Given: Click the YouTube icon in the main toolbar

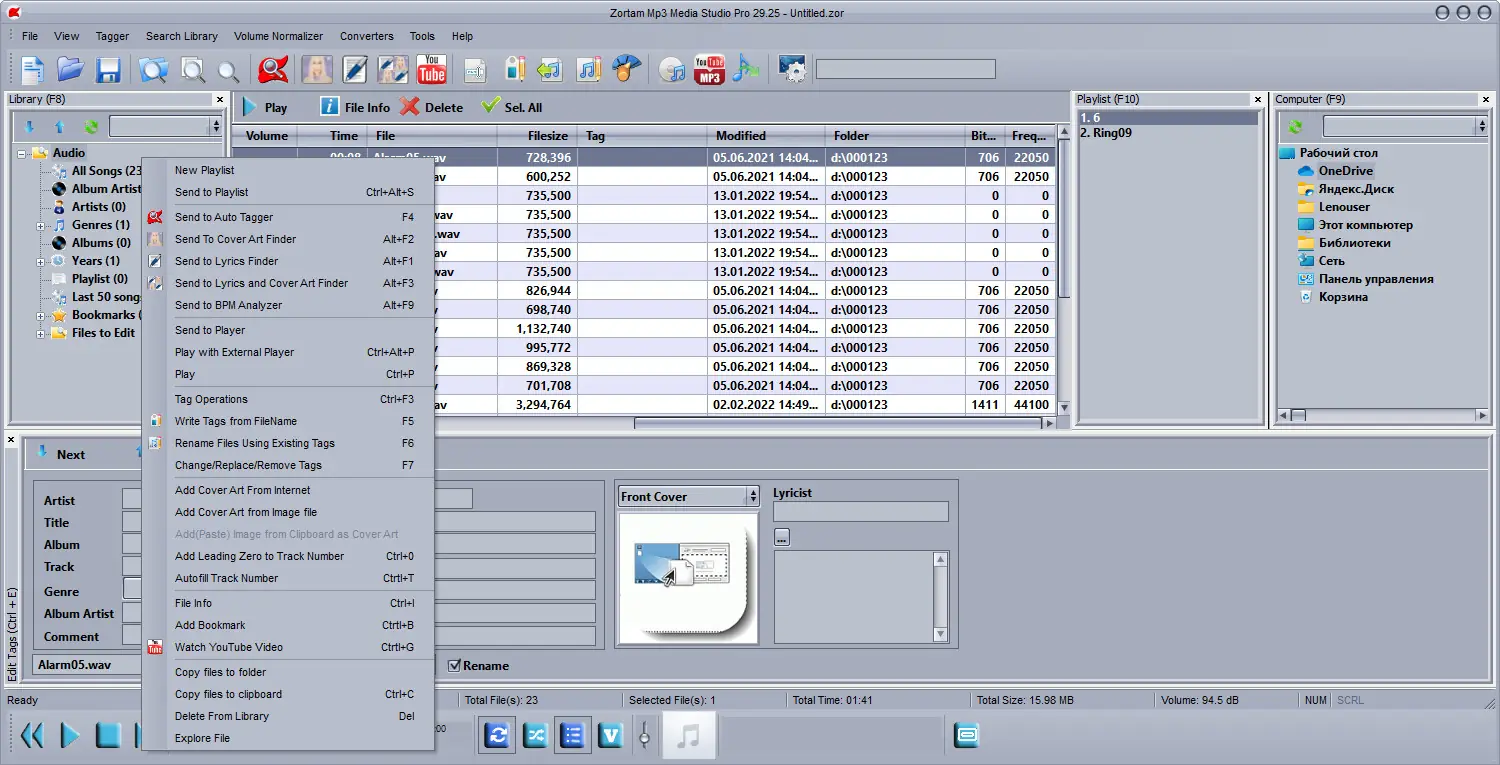Looking at the screenshot, I should pyautogui.click(x=432, y=69).
